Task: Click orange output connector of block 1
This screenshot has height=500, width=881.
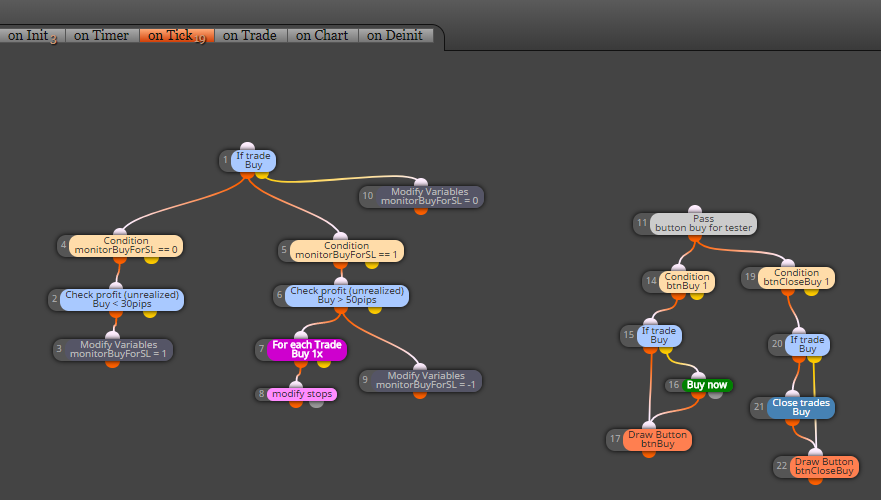Action: [247, 174]
